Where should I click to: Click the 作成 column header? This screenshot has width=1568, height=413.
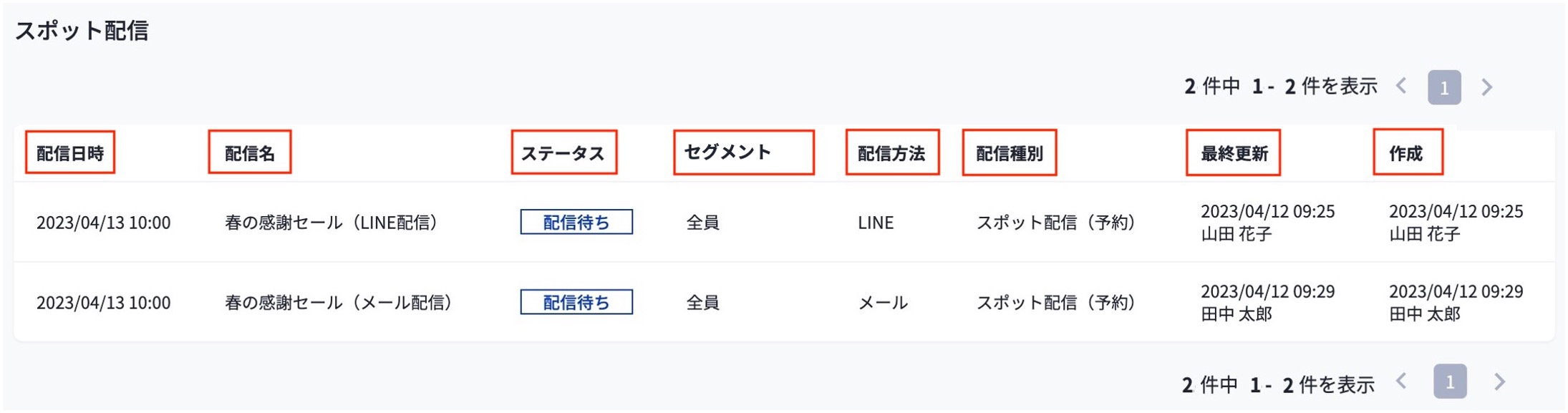1406,152
